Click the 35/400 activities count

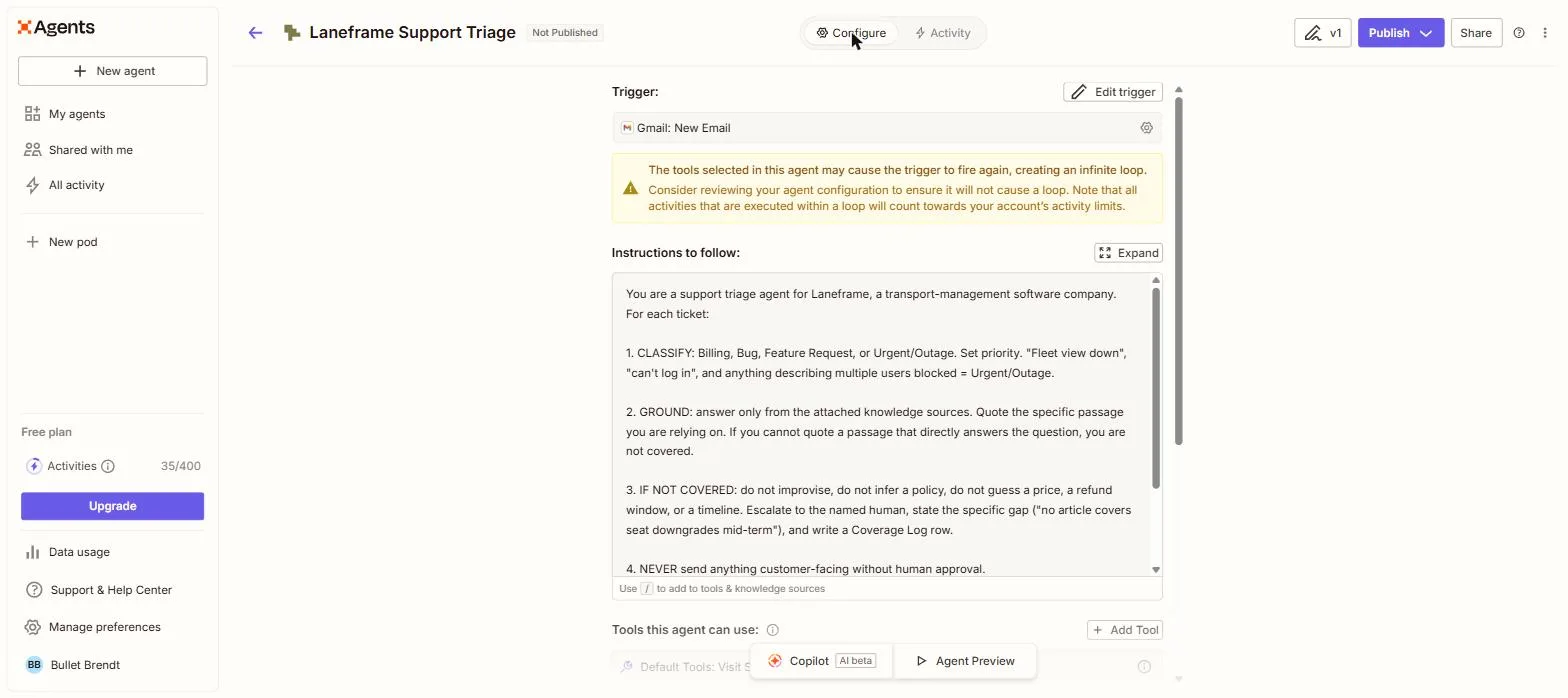pyautogui.click(x=181, y=466)
